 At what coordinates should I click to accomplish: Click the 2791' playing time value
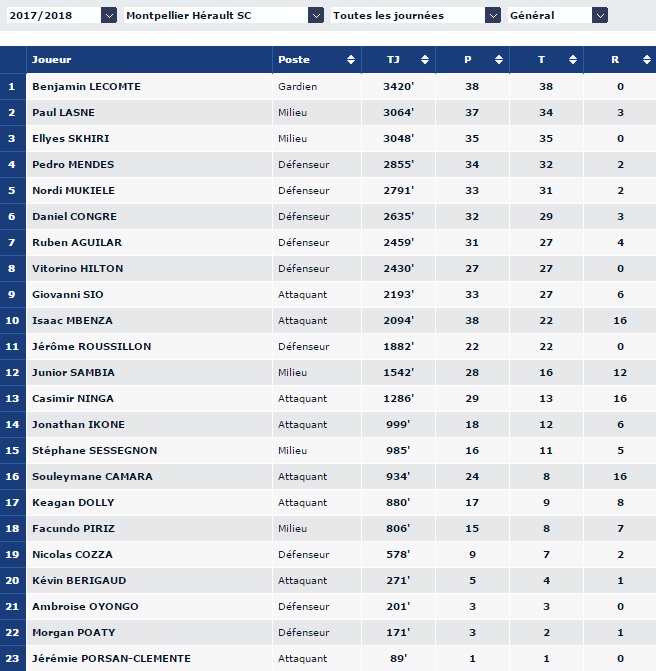[x=398, y=190]
